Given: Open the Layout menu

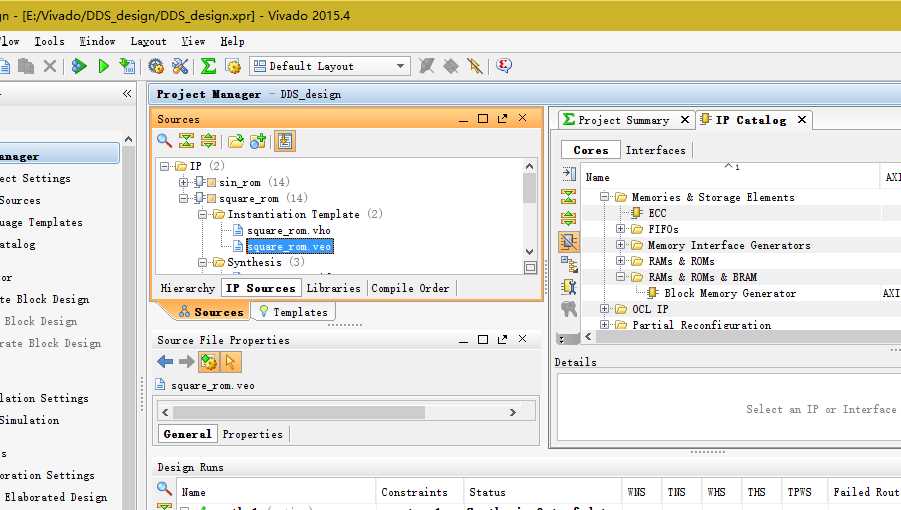Looking at the screenshot, I should (148, 41).
